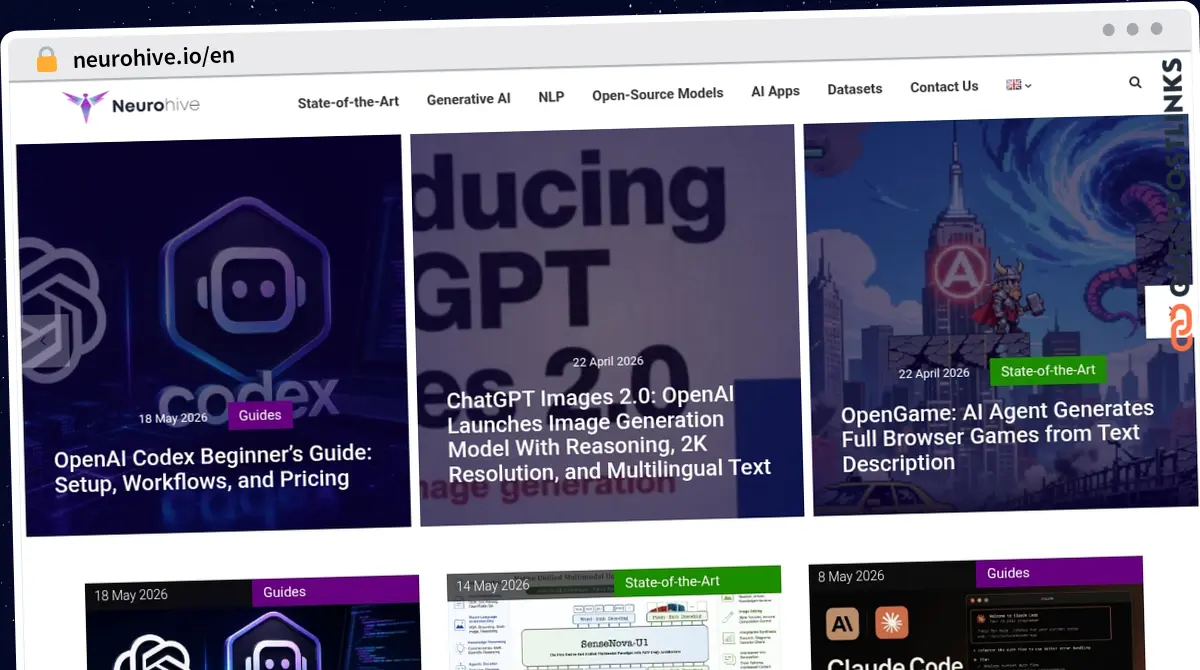Click the '22 April 2026' date on OpenGame slide
This screenshot has height=670, width=1200.
coord(934,374)
